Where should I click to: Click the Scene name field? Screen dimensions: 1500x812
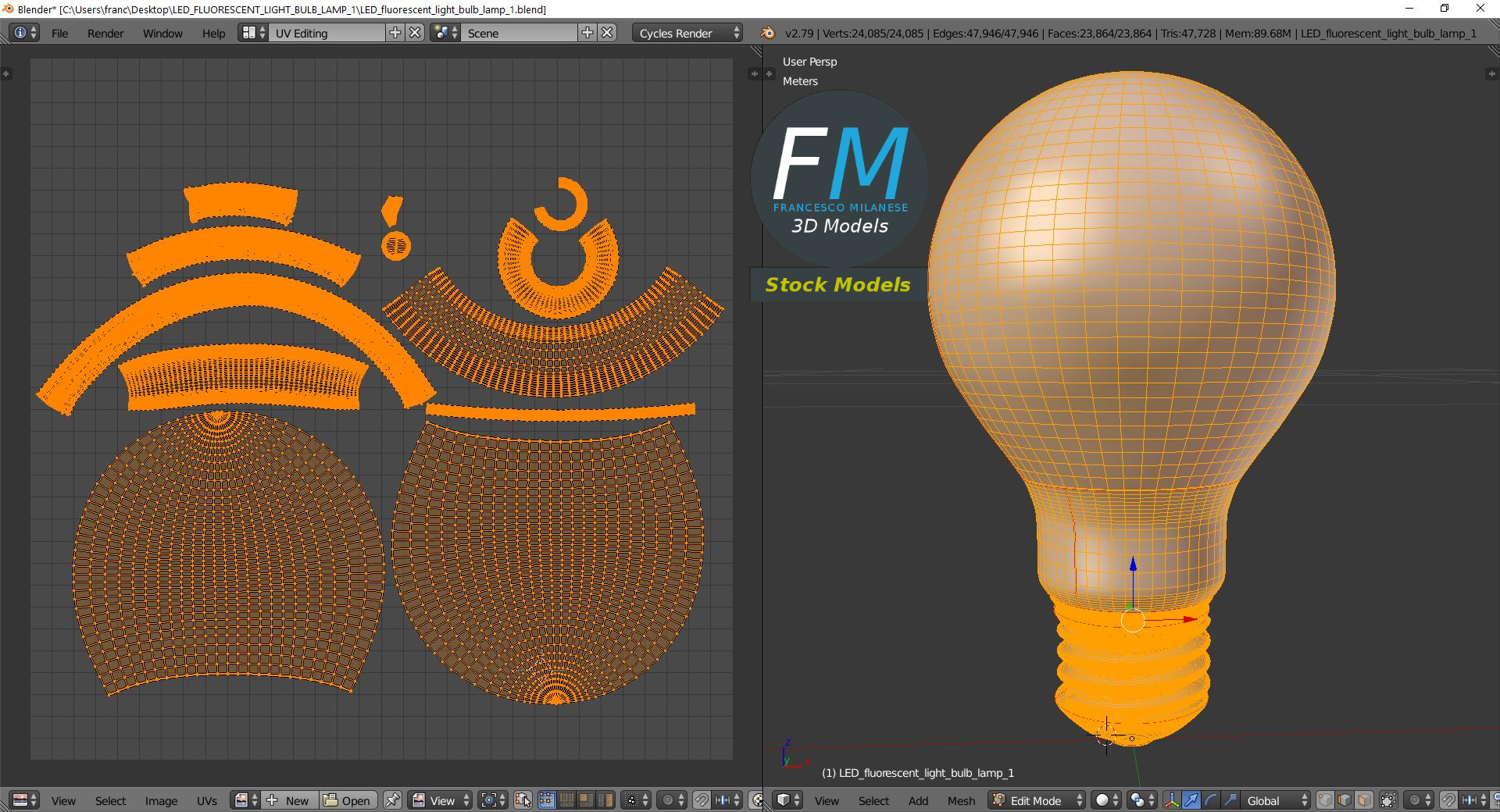click(x=520, y=33)
